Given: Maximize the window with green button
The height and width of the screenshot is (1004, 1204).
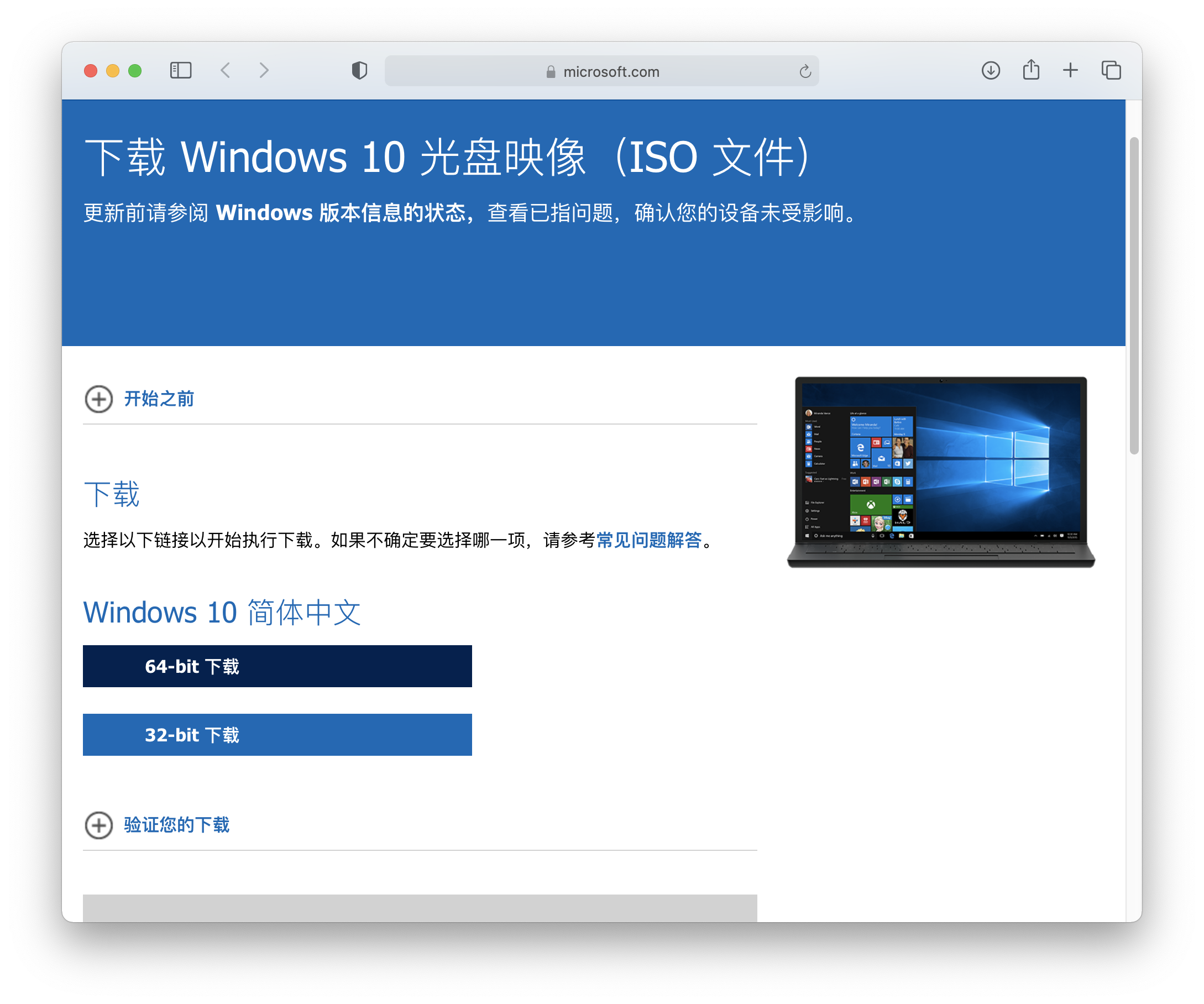Looking at the screenshot, I should [x=135, y=71].
